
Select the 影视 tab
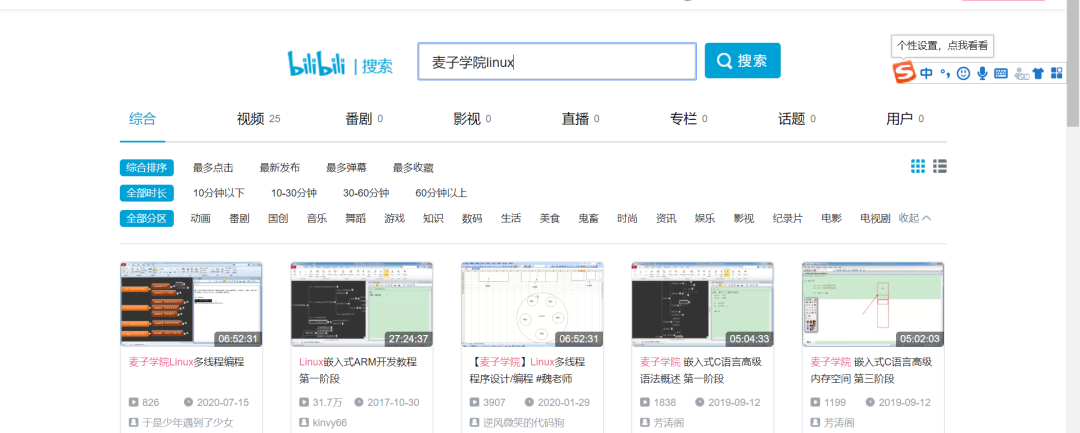coord(472,119)
